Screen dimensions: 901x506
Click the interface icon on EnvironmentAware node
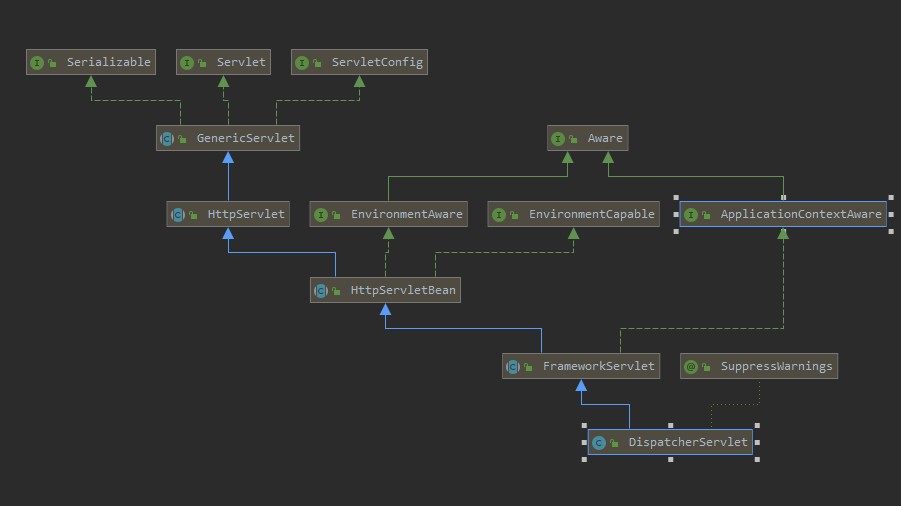tap(320, 214)
